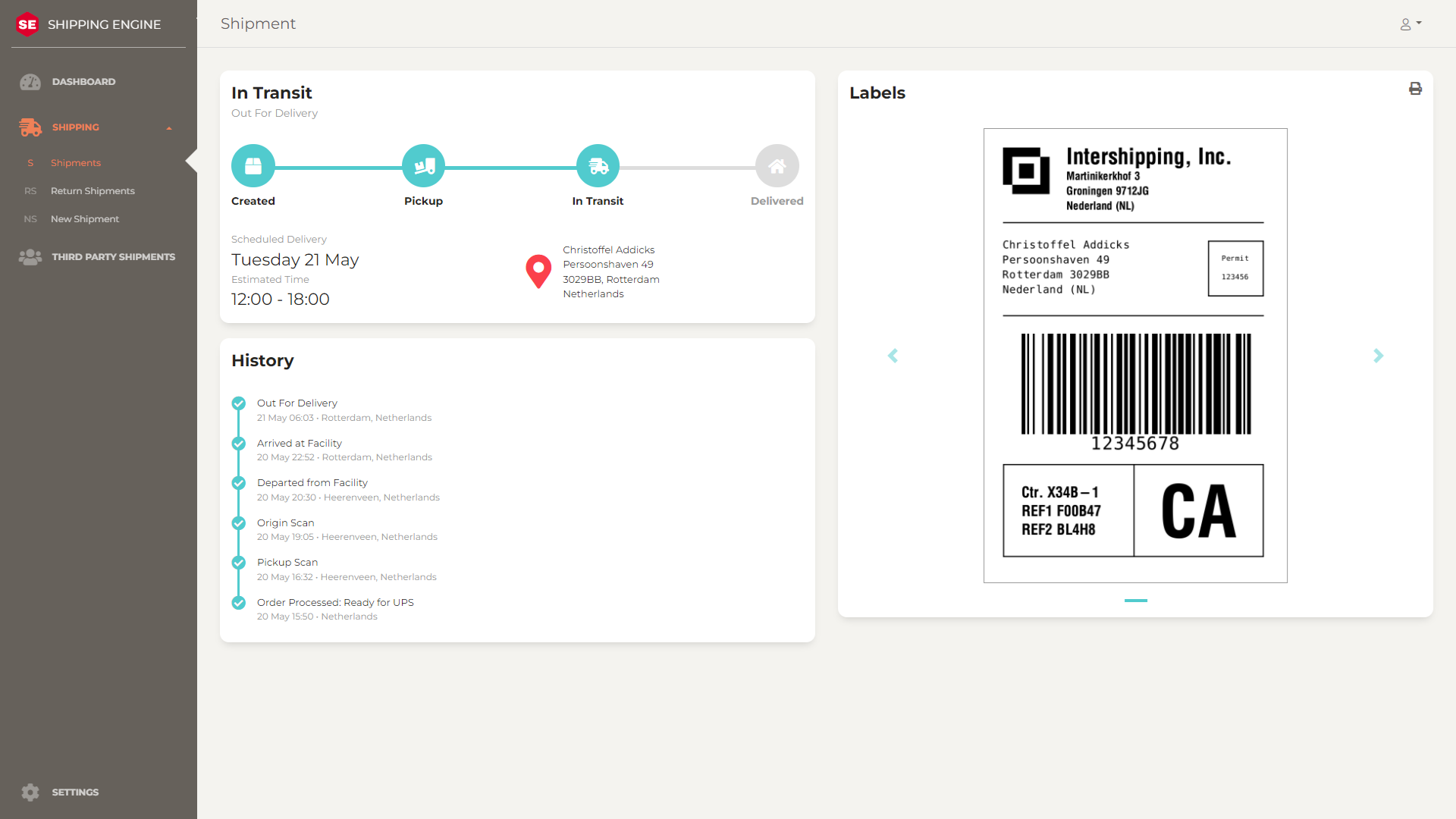Screen dimensions: 1456x819
Task: Click the 20 May 22:52 timestamp line
Action: pos(344,457)
